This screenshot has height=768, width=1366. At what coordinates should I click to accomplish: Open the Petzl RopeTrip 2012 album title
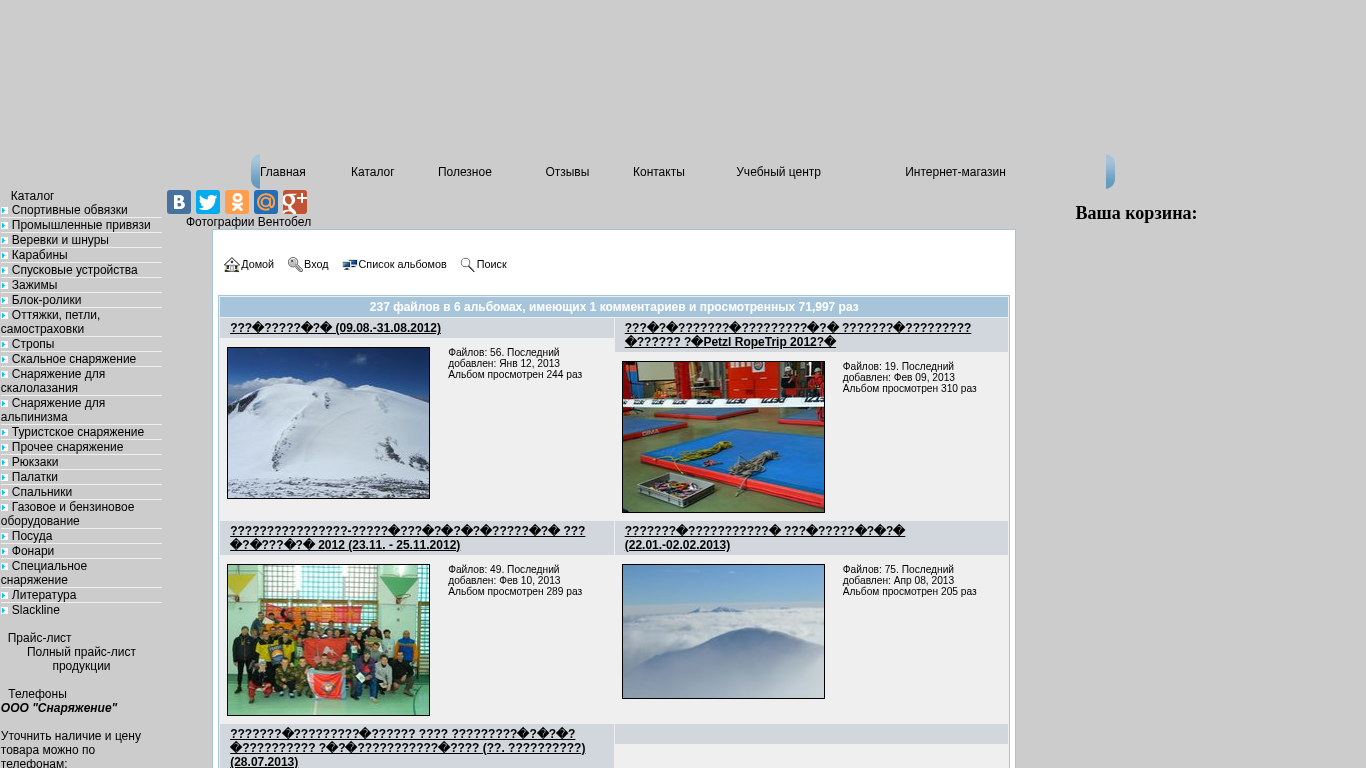pos(798,335)
